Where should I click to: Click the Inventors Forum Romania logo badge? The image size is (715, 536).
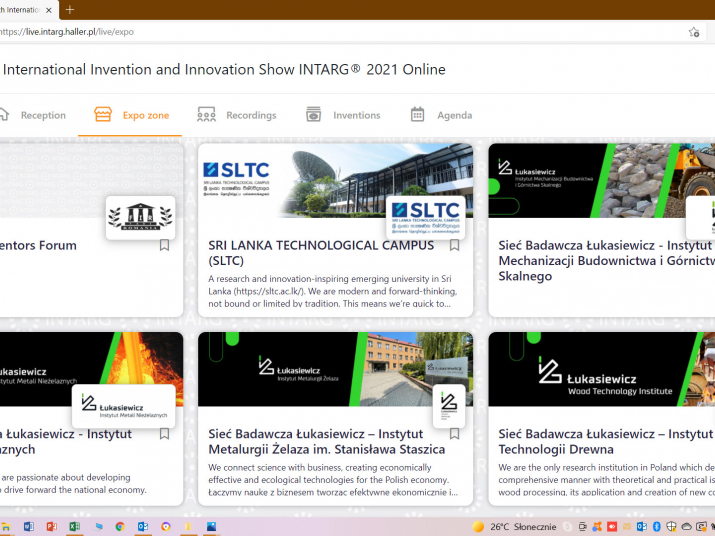coord(140,216)
